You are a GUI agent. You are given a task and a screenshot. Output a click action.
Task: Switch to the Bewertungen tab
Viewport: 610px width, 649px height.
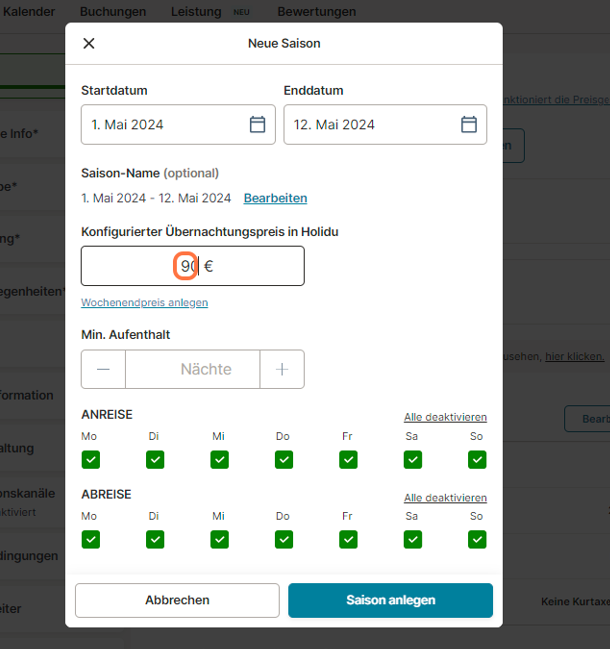click(316, 12)
